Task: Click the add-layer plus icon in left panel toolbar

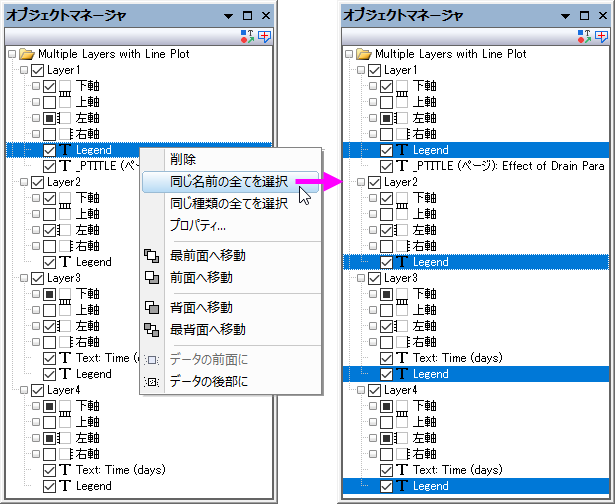Action: (264, 36)
